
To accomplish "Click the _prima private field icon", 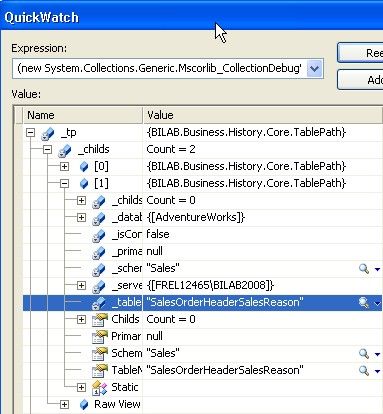I will point(99,252).
